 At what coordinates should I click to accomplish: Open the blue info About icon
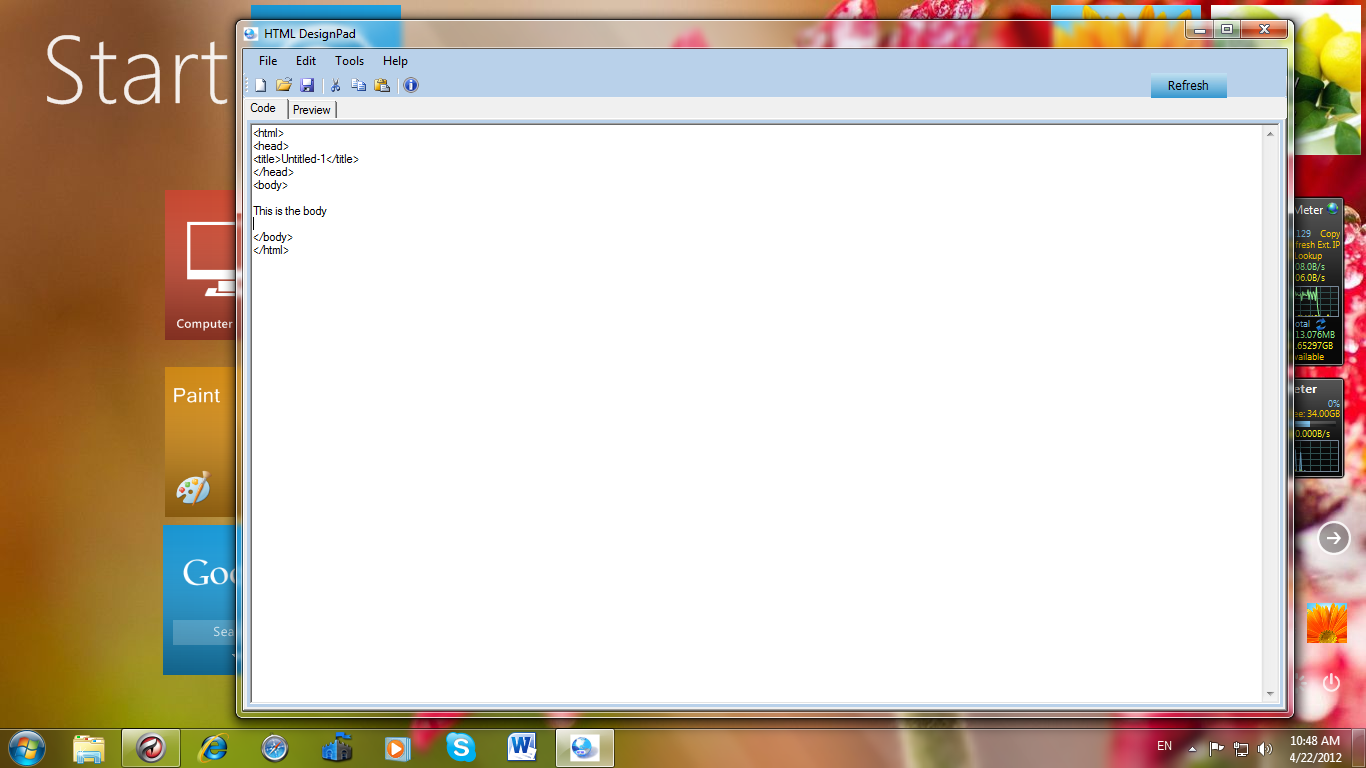[411, 85]
